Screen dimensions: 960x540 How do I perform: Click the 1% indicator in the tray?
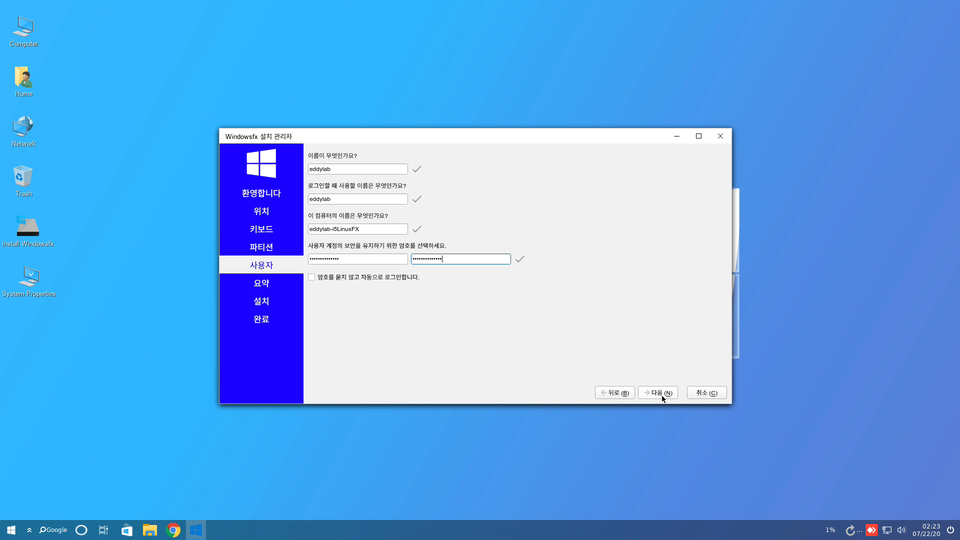click(830, 530)
